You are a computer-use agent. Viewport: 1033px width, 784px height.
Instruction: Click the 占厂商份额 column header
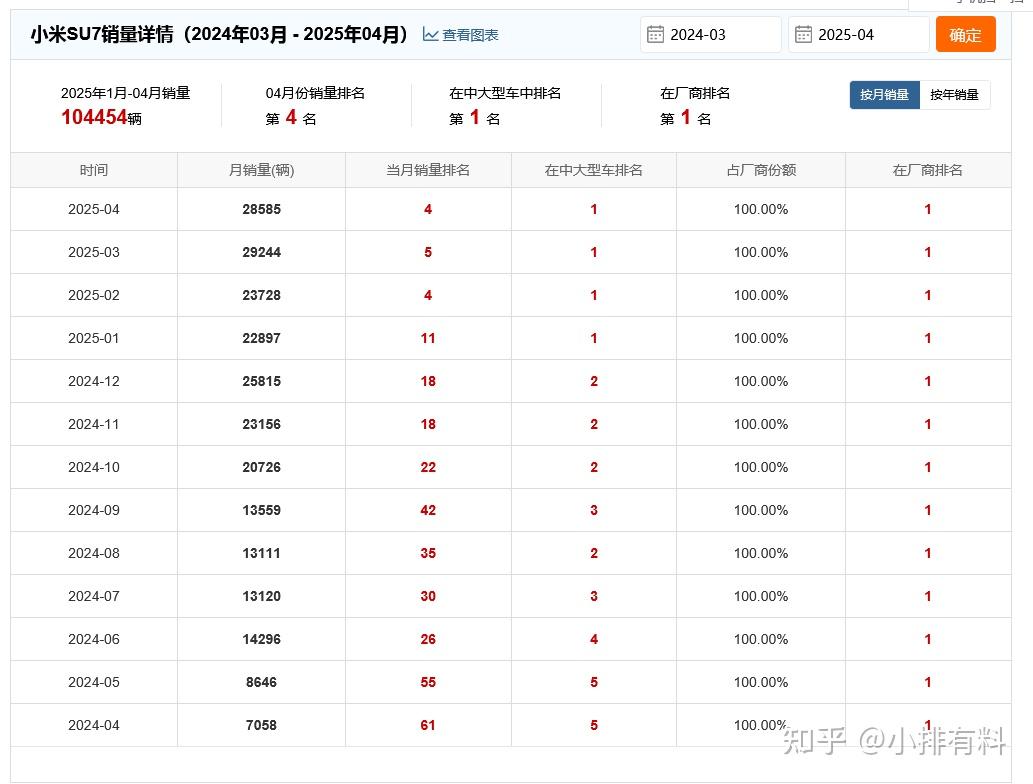(761, 170)
